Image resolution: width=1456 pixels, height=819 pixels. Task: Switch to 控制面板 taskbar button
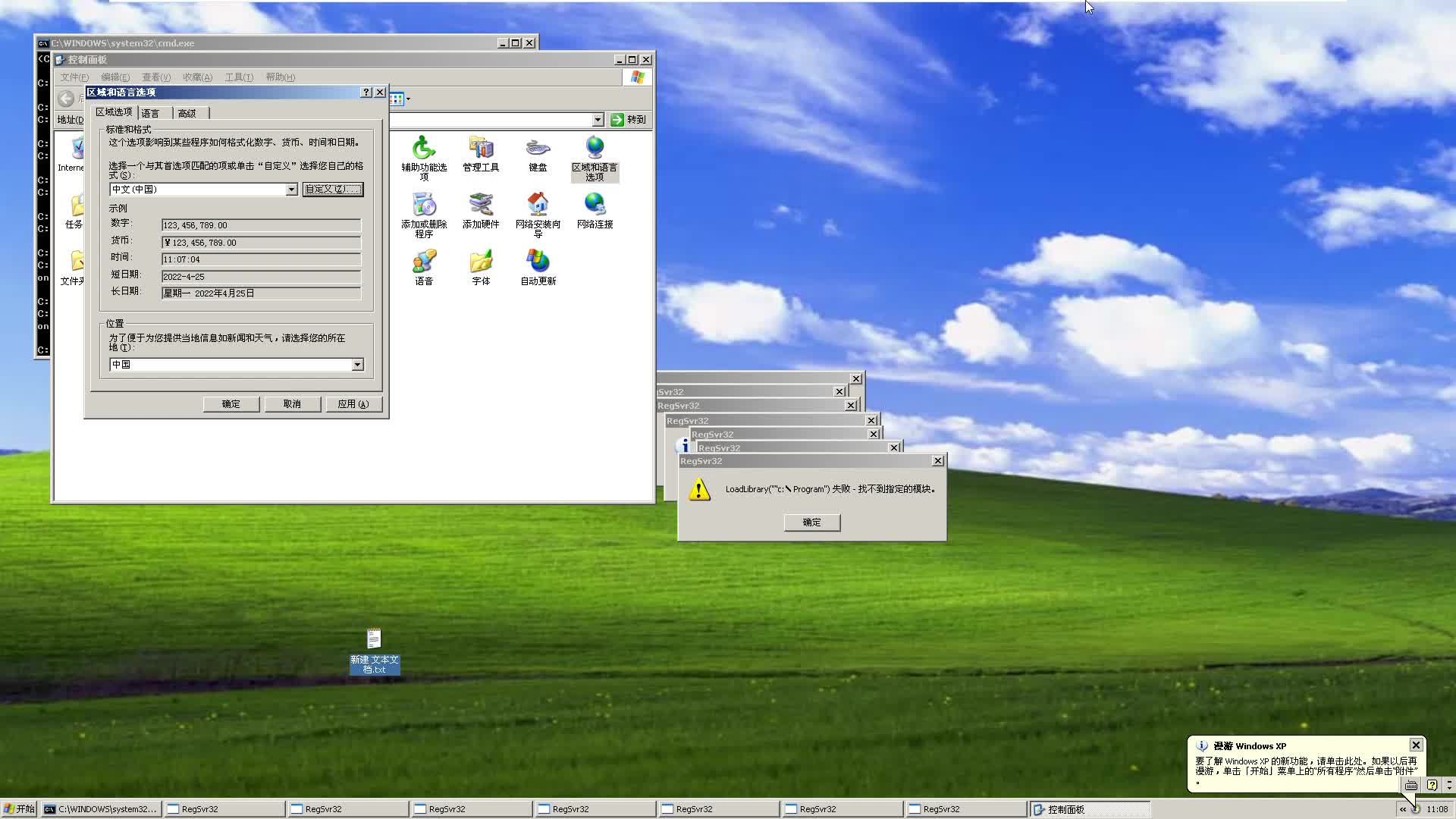pos(1089,809)
